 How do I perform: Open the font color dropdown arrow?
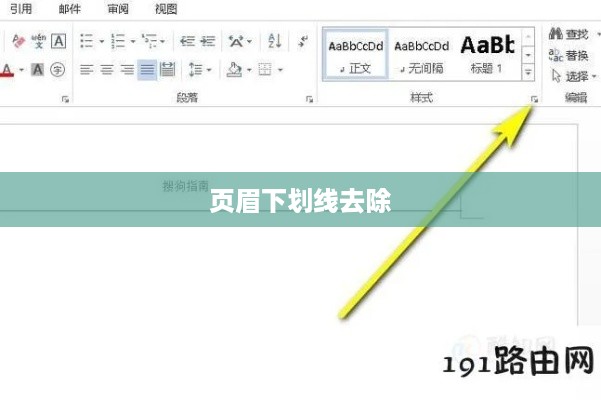coord(21,70)
